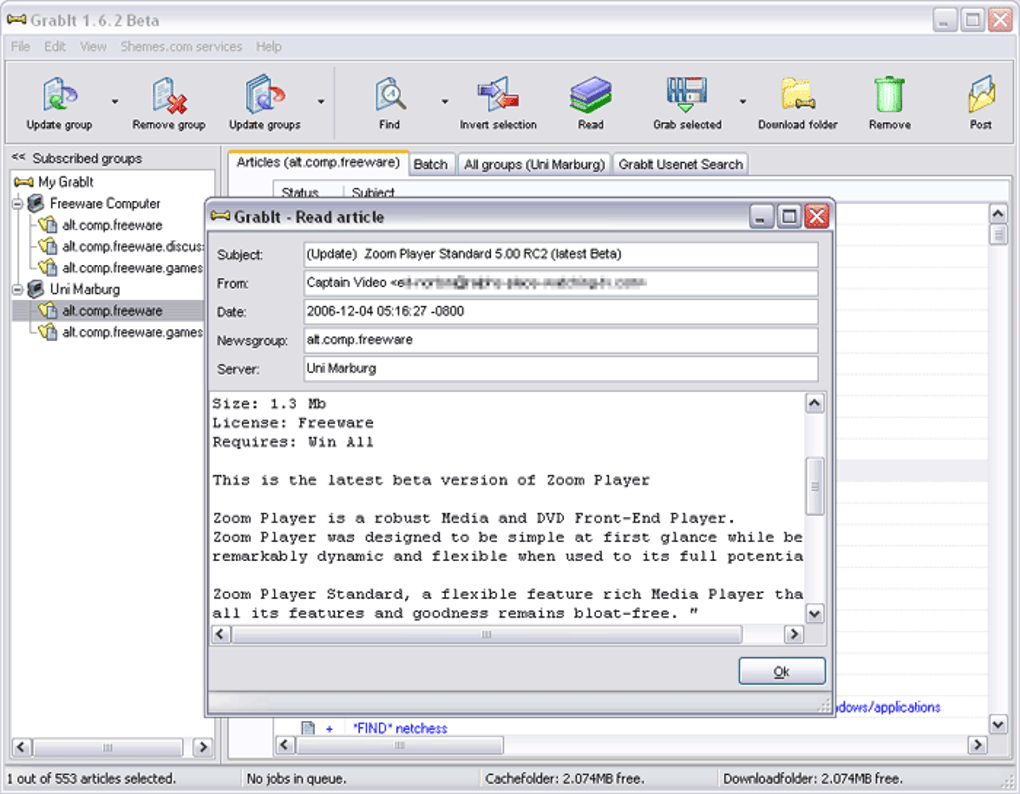The width and height of the screenshot is (1020, 794).
Task: Click the Remove group toolbar icon
Action: click(169, 95)
